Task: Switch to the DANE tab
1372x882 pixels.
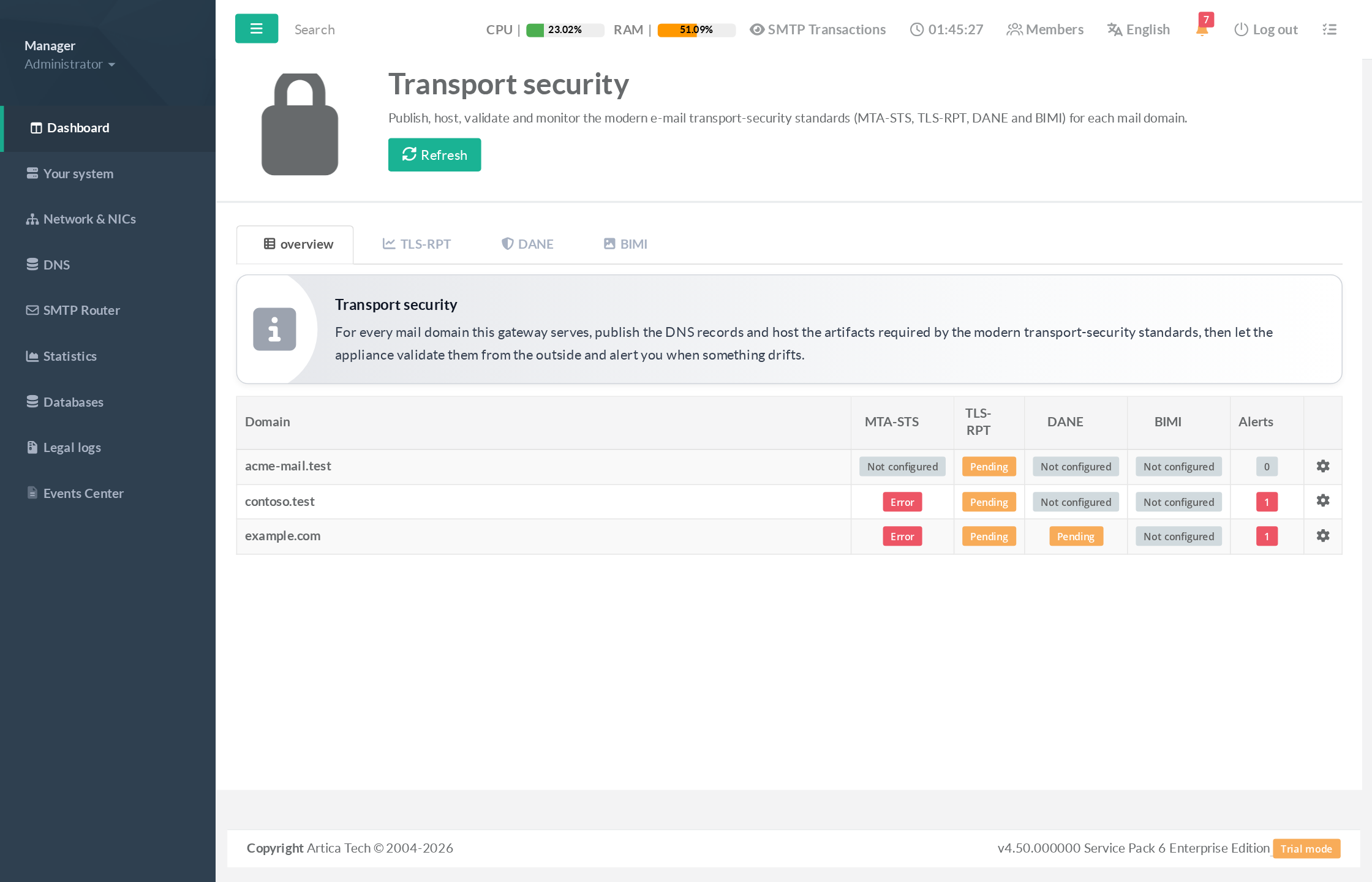Action: [527, 244]
